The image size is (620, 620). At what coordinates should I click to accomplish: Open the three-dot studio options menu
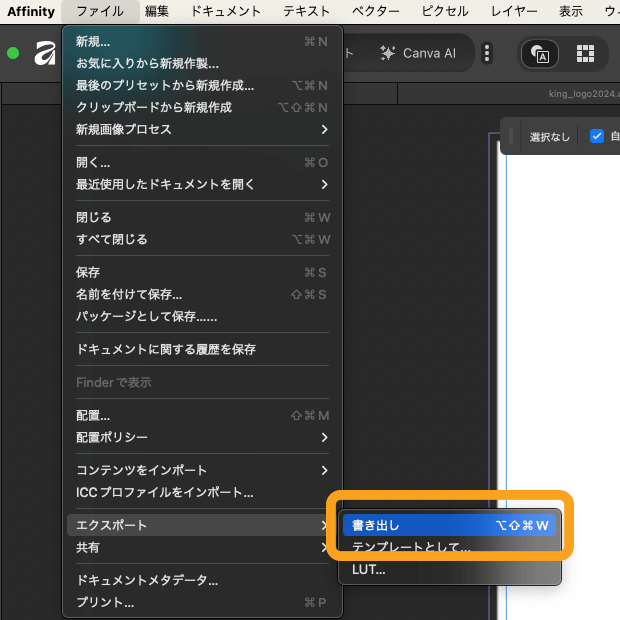[x=487, y=53]
